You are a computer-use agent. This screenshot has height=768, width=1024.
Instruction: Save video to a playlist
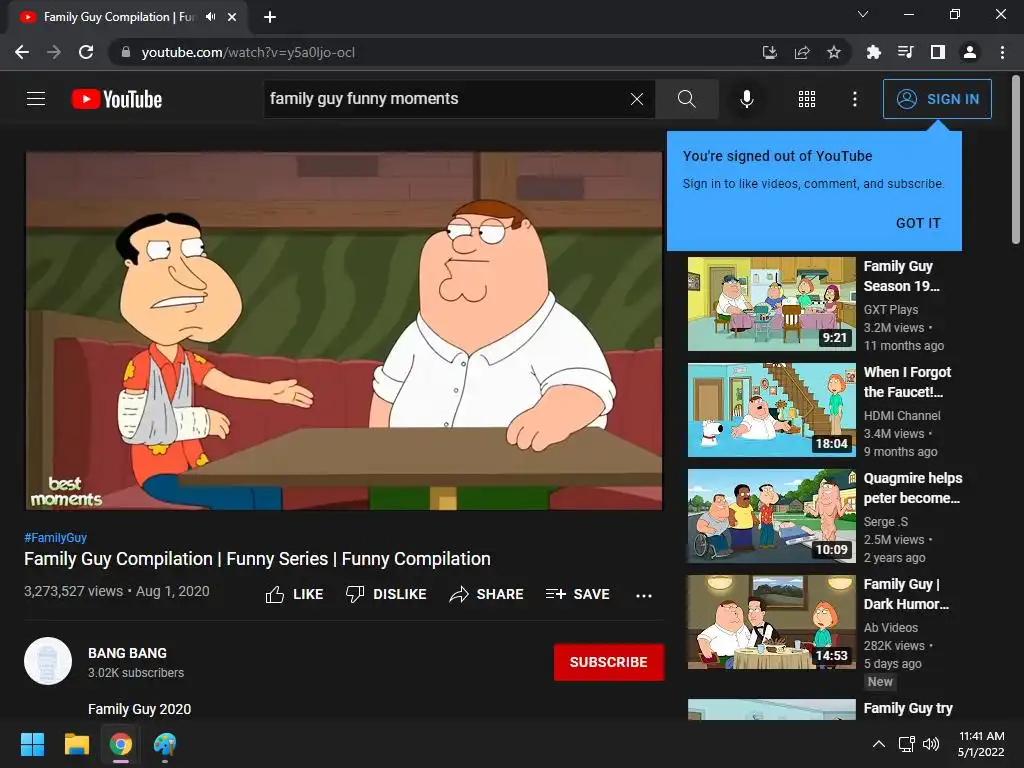coord(578,594)
